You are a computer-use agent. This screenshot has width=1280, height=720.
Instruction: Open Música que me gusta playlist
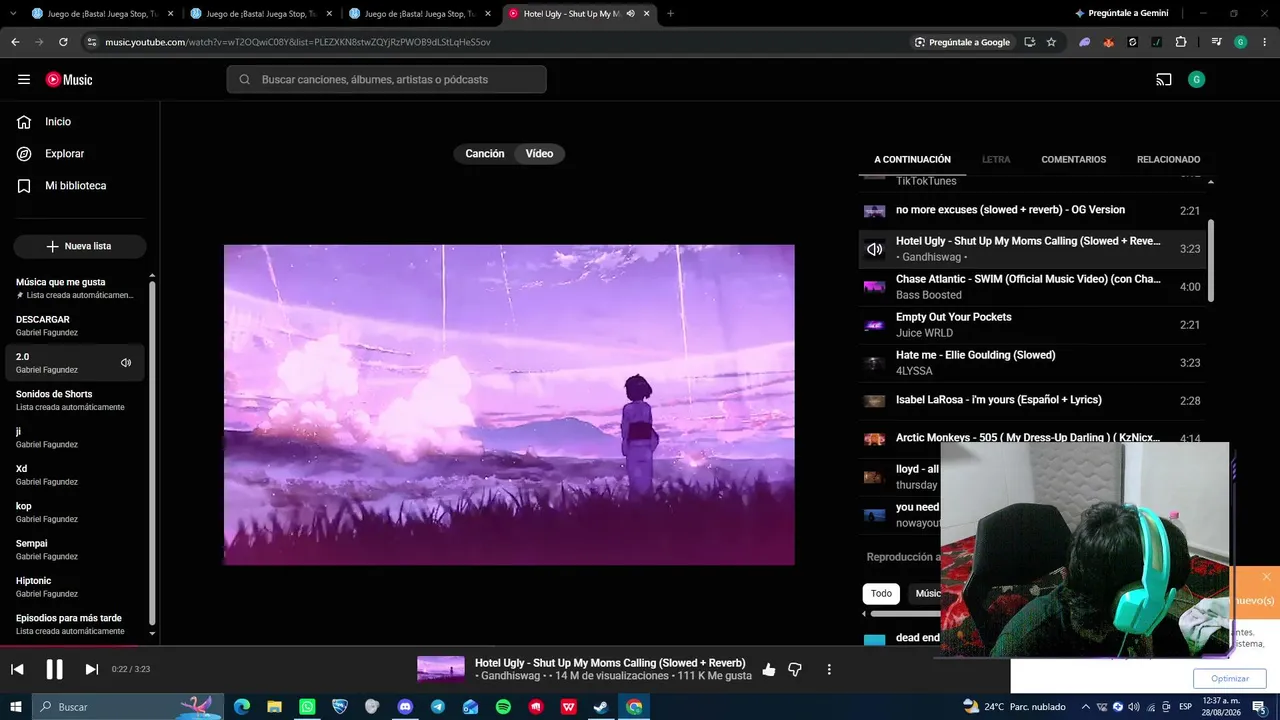(75, 289)
